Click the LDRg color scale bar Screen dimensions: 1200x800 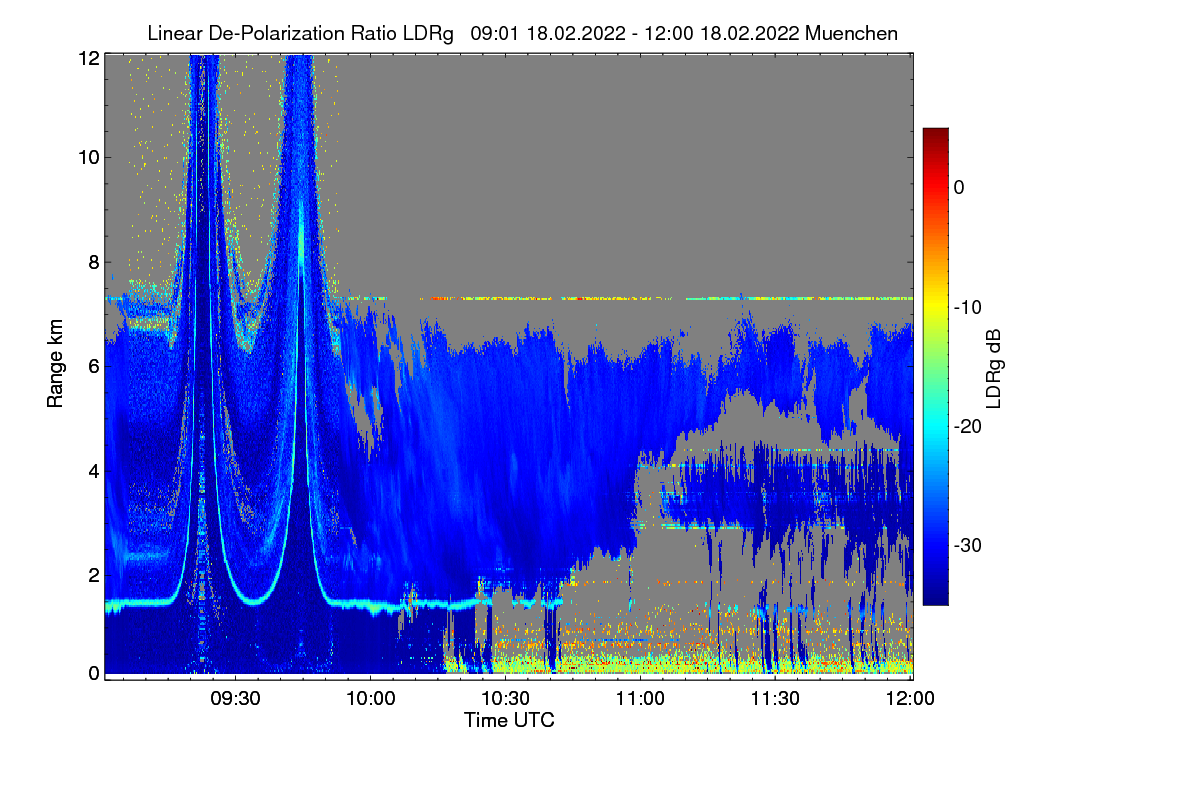coord(935,366)
